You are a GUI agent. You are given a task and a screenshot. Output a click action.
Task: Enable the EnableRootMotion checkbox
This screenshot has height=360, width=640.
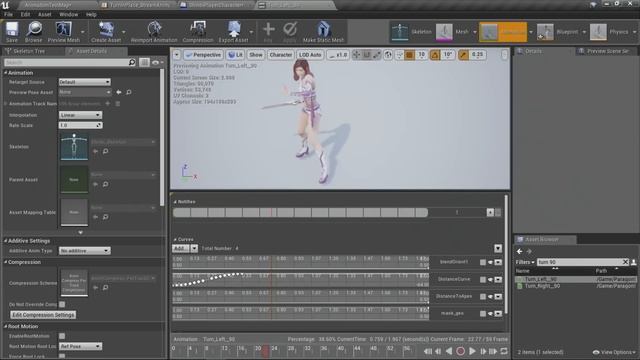point(62,336)
